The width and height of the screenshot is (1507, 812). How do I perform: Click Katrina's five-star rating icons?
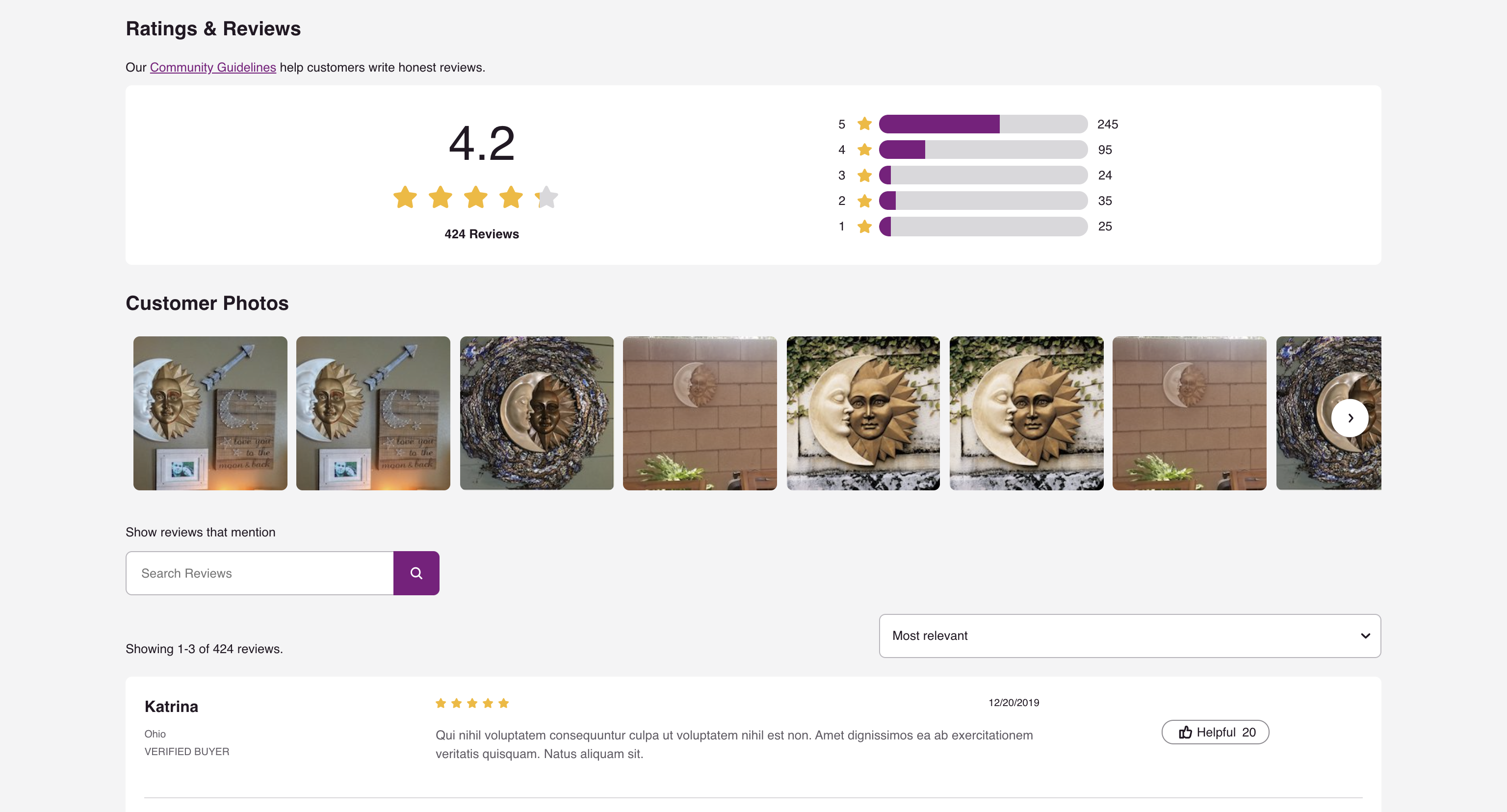tap(471, 703)
